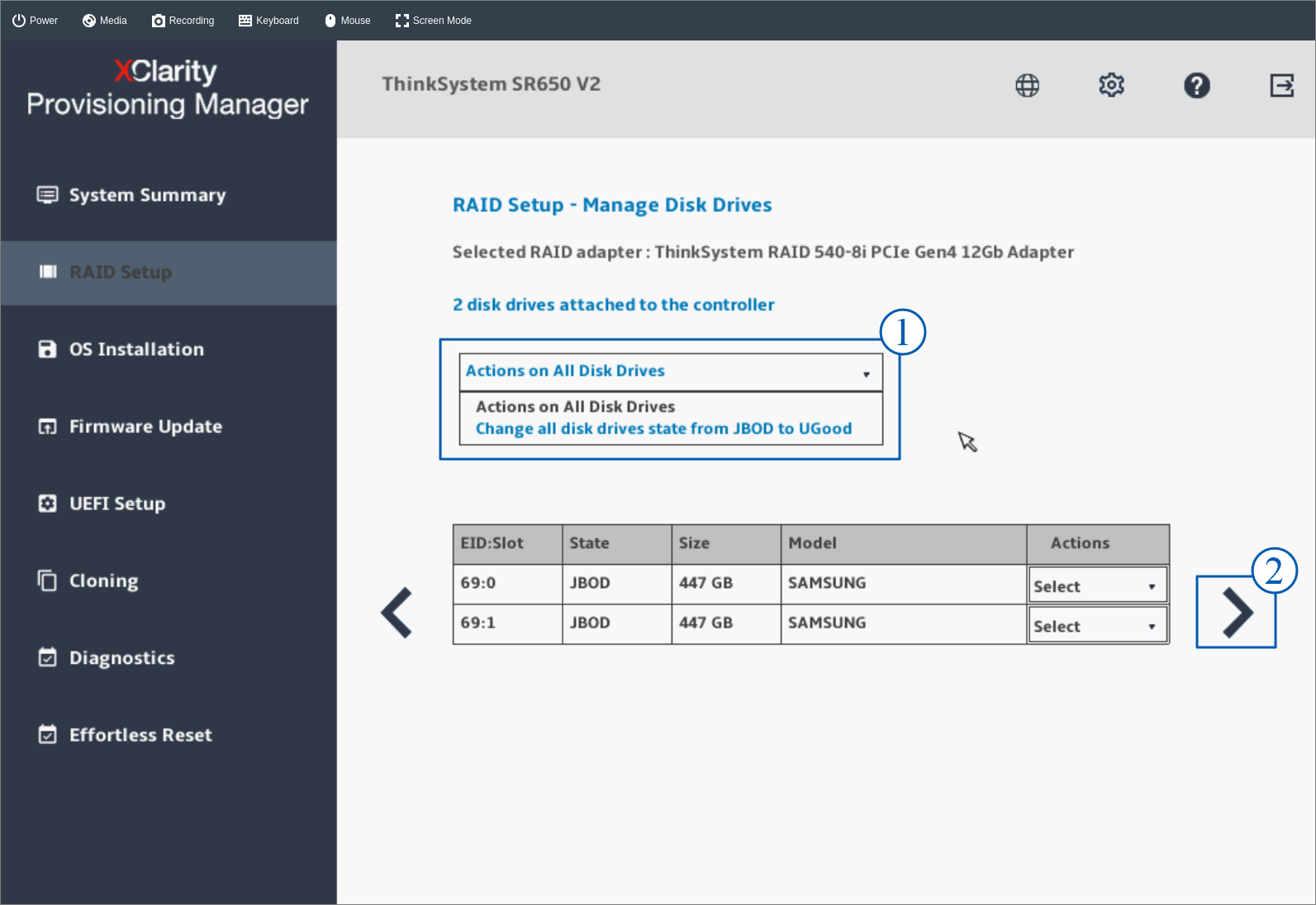The height and width of the screenshot is (905, 1316).
Task: Open help via the question mark icon
Action: point(1196,85)
